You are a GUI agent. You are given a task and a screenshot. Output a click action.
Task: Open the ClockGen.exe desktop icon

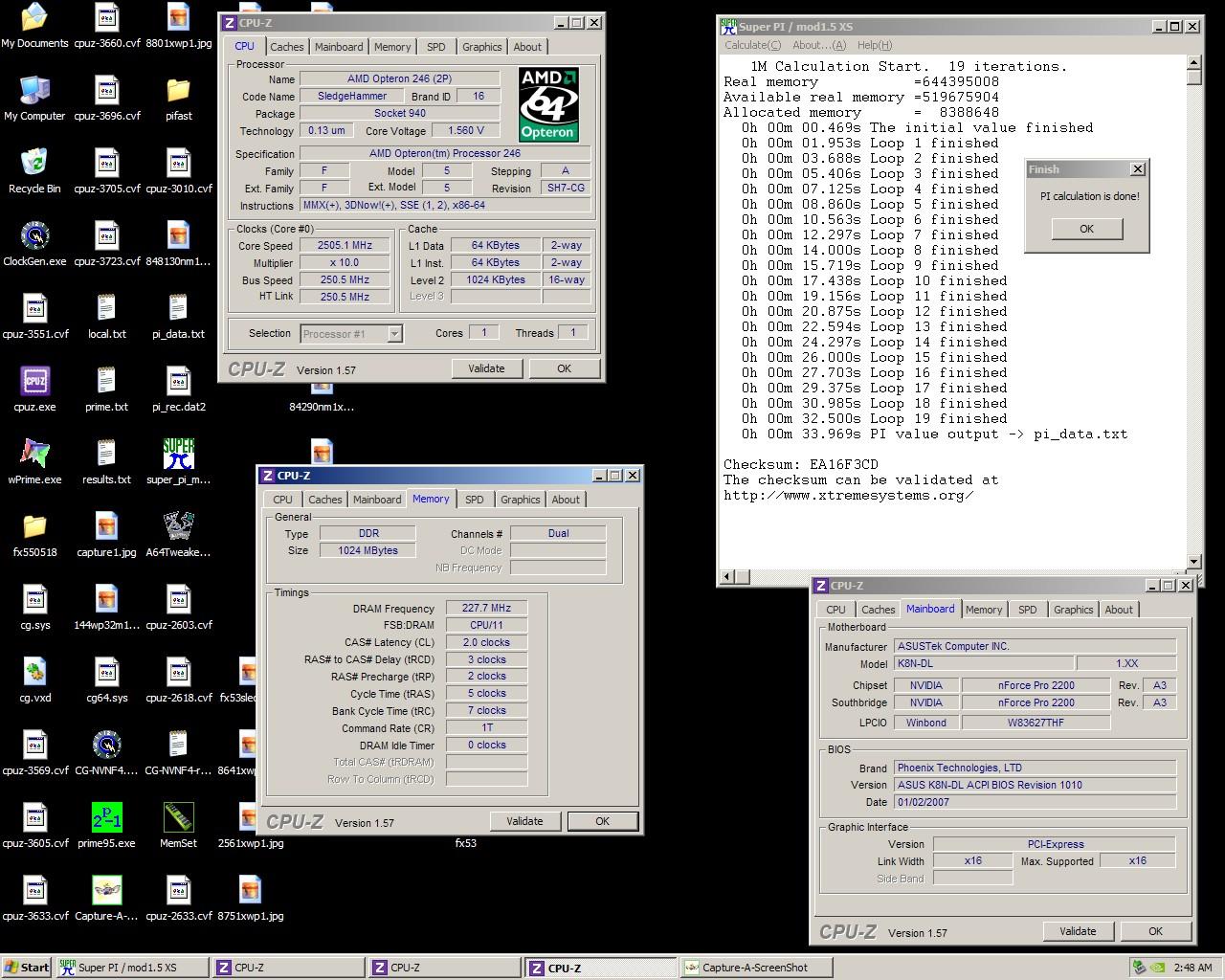coord(34,235)
